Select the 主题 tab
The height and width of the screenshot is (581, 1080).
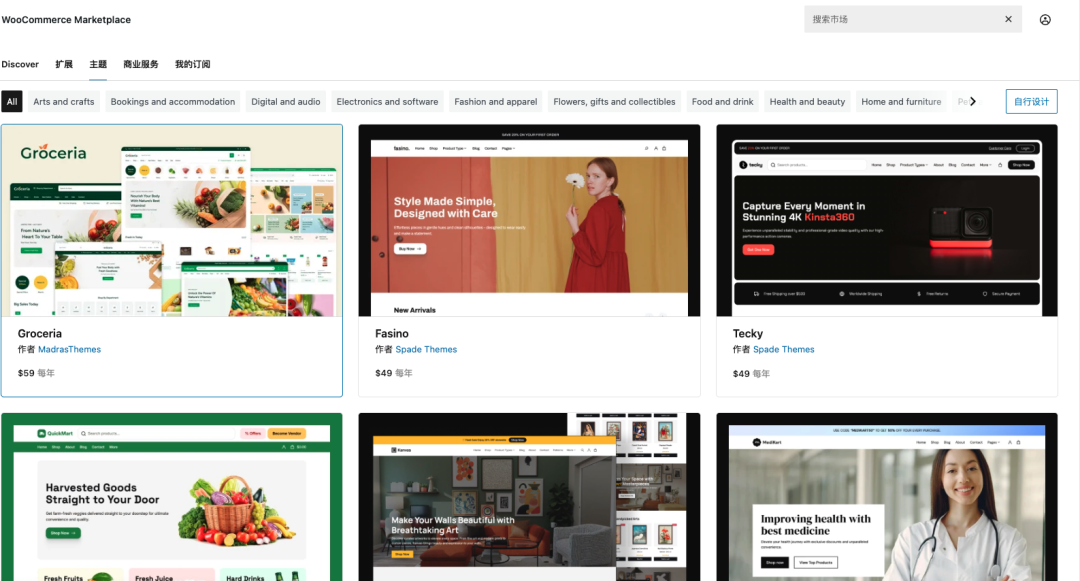(98, 64)
